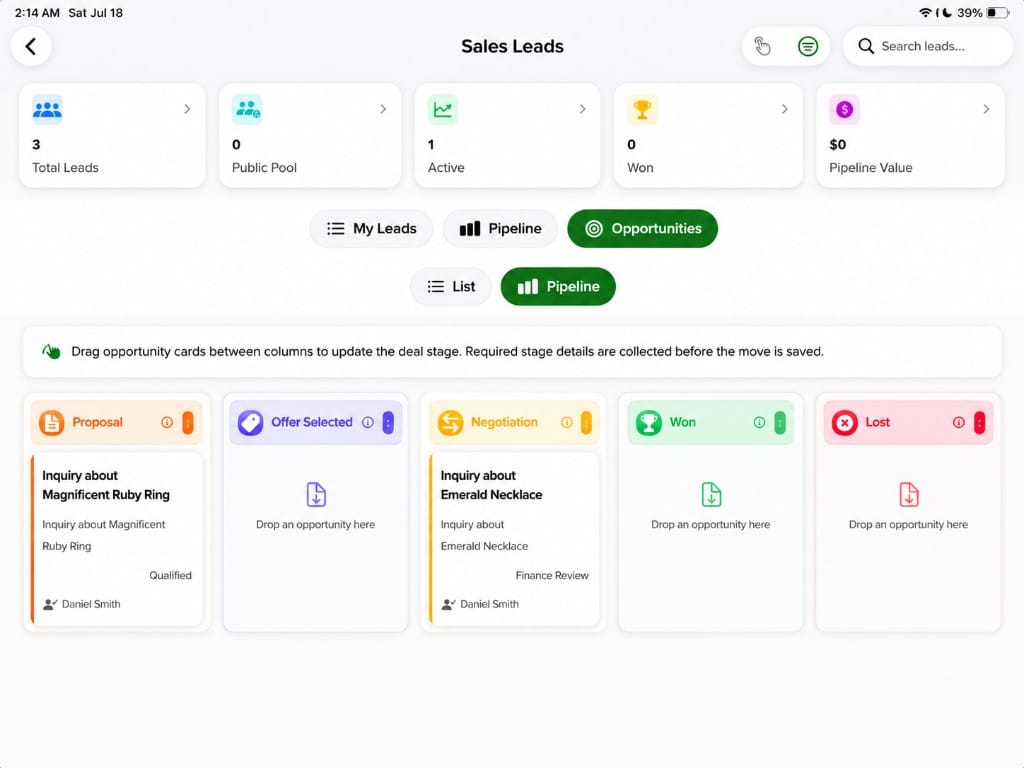
Task: Open the green filter icon
Action: tap(808, 46)
